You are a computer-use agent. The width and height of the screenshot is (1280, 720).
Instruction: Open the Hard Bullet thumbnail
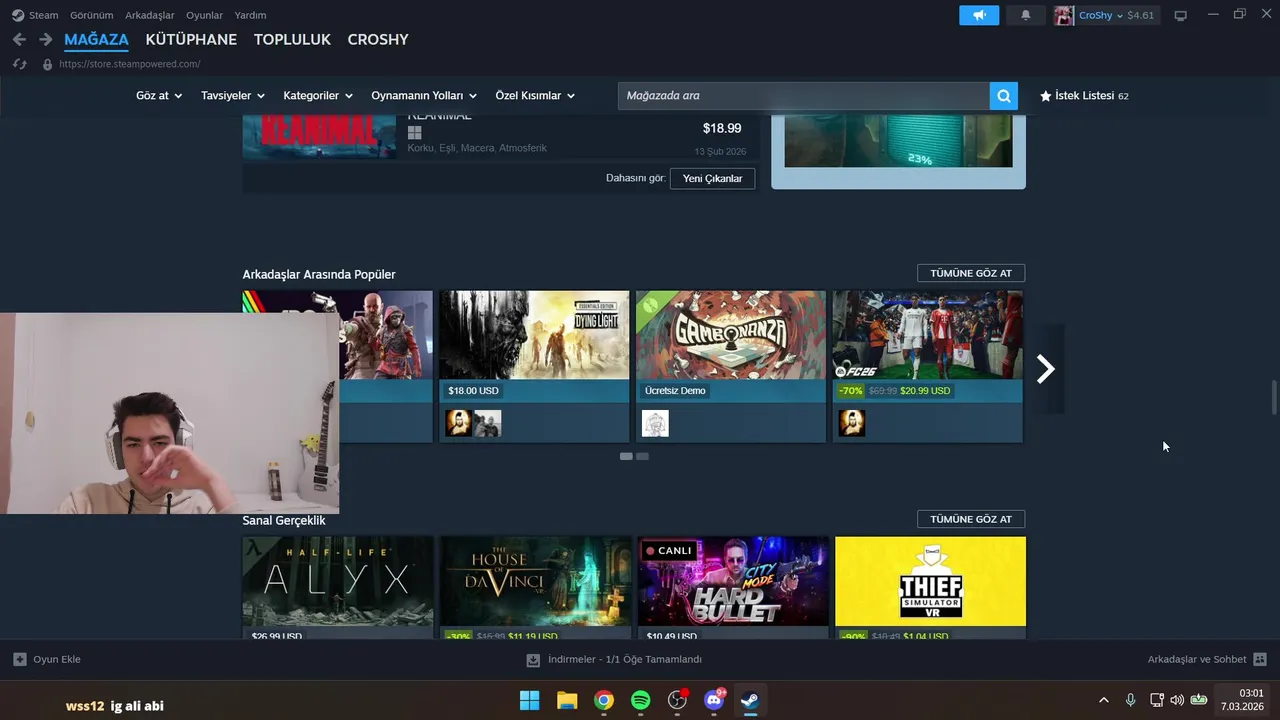click(x=733, y=581)
